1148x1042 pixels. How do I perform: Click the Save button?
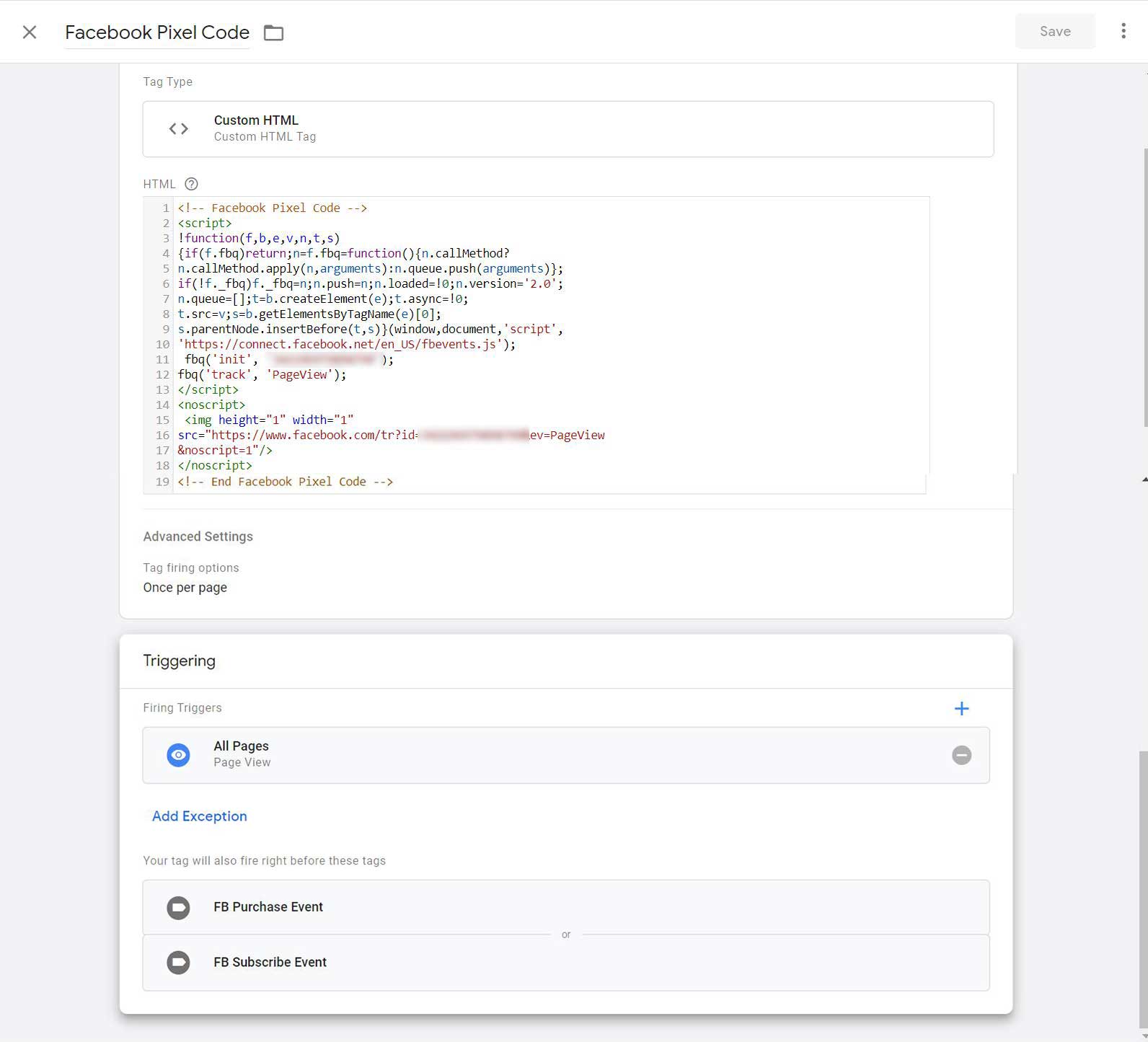[x=1055, y=31]
